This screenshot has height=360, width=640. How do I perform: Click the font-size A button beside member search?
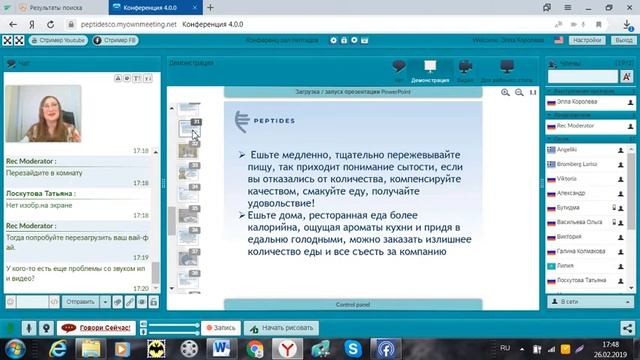[x=627, y=76]
